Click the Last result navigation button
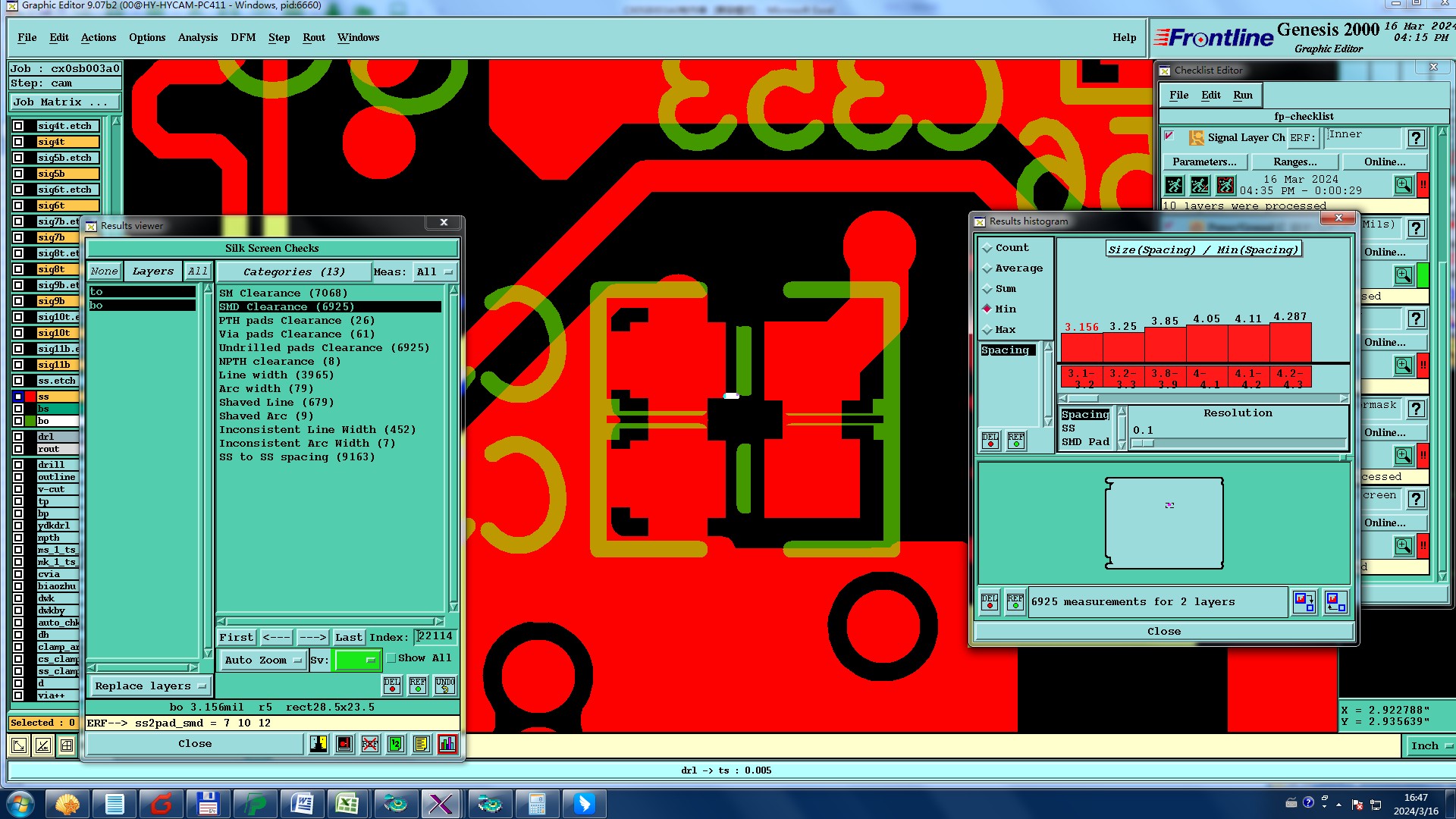The height and width of the screenshot is (819, 1456). (348, 638)
